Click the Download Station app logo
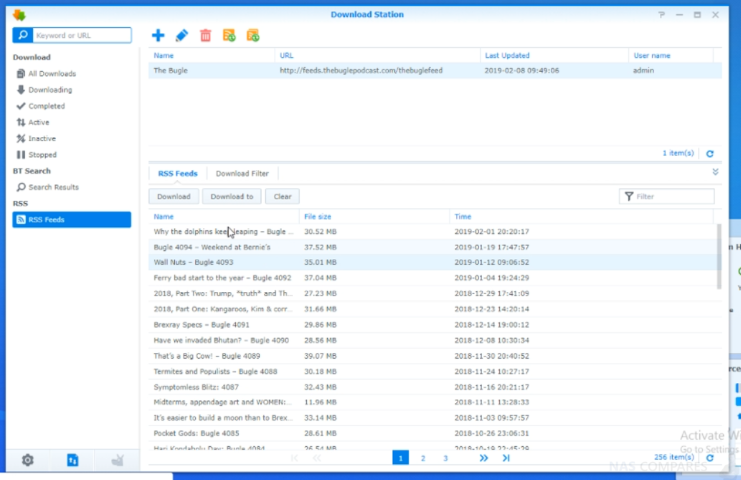The image size is (741, 480). point(19,15)
